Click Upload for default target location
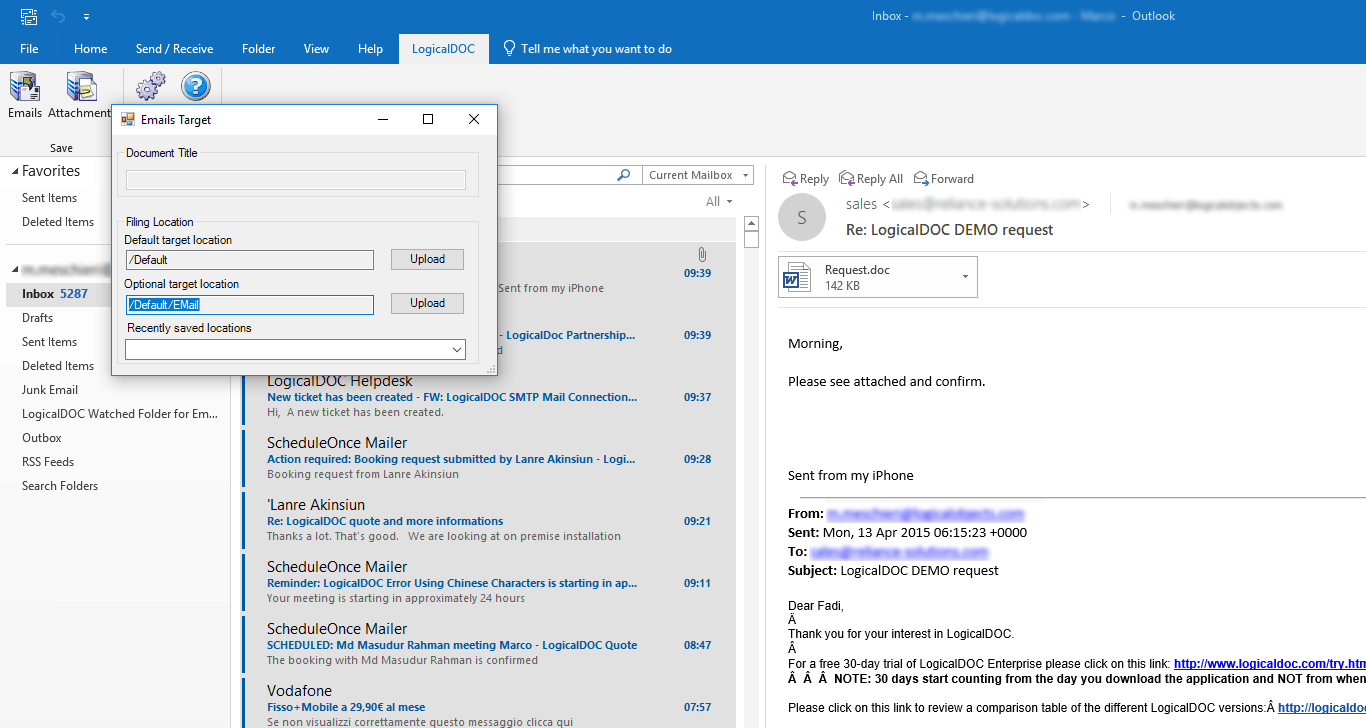1366x728 pixels. tap(427, 259)
